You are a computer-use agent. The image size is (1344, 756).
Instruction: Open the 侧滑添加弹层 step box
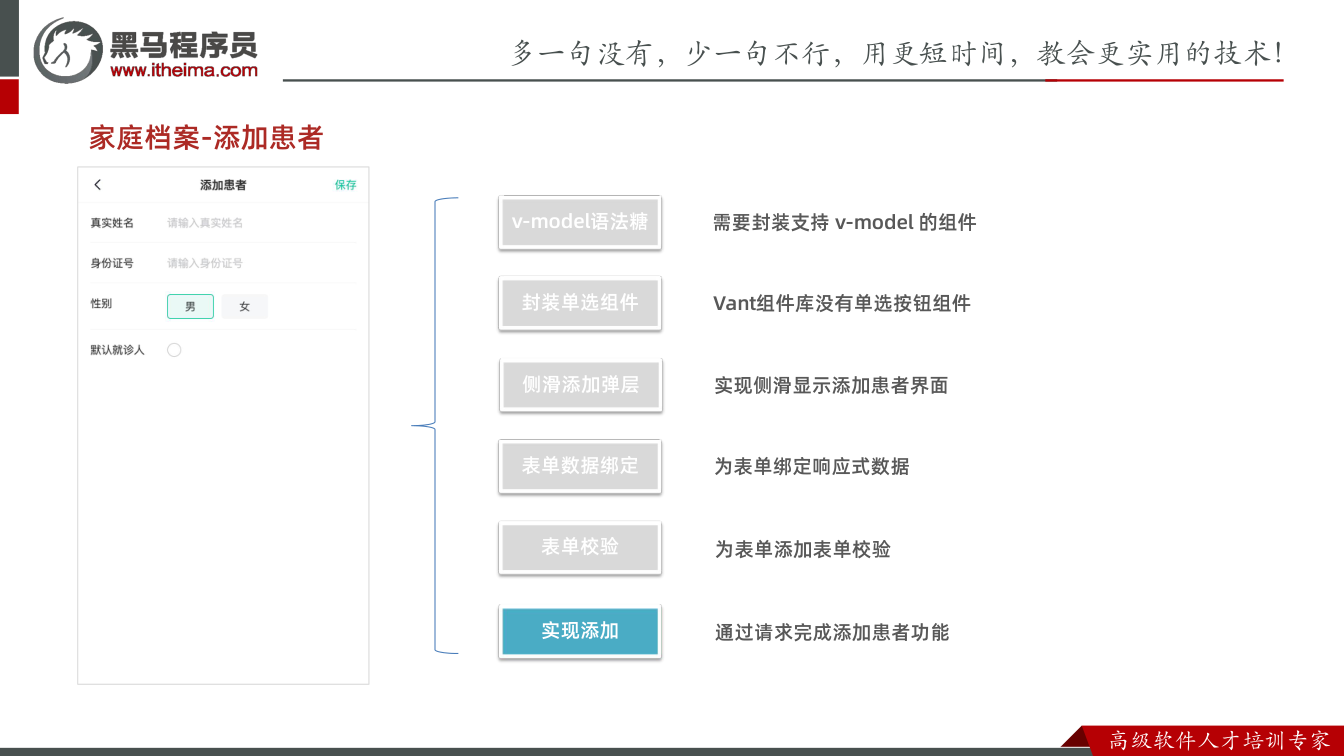(580, 385)
